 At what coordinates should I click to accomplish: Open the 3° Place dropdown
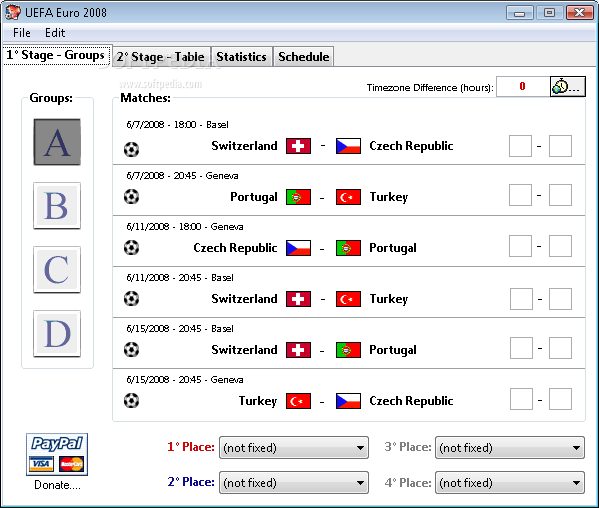(510, 448)
